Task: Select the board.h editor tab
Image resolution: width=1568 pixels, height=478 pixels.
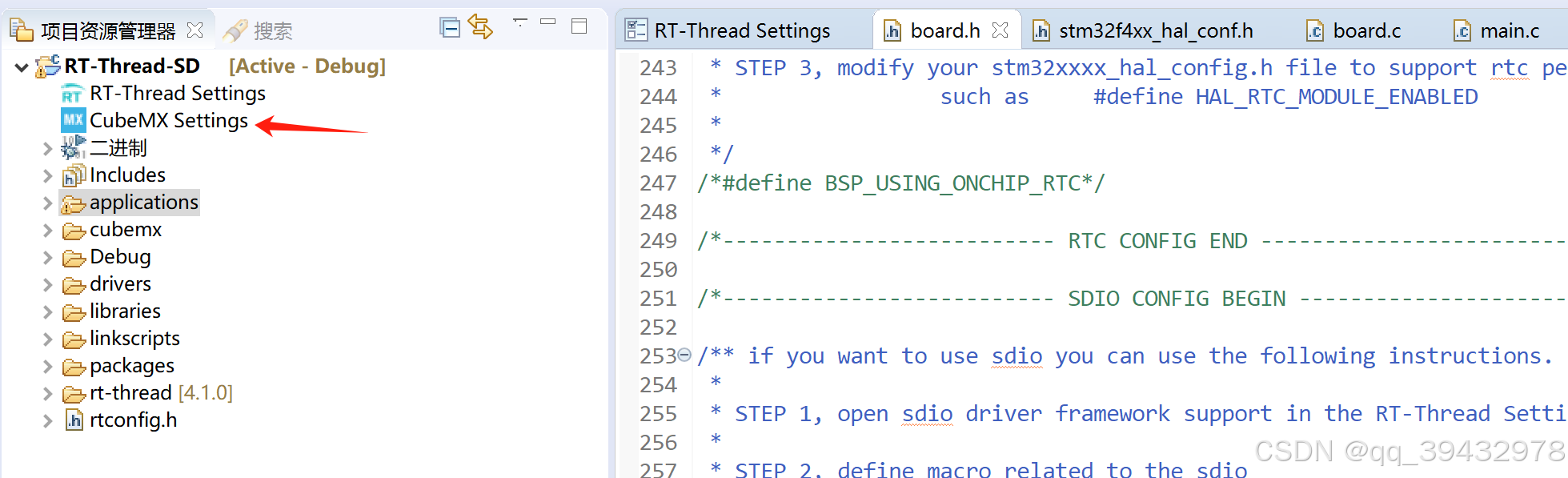Action: (945, 31)
